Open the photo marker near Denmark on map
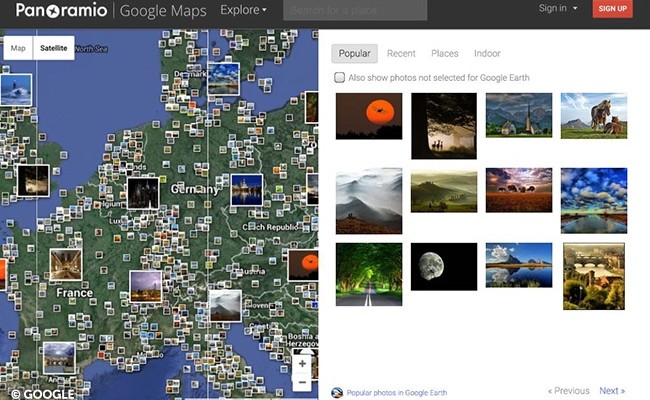 click(x=223, y=78)
